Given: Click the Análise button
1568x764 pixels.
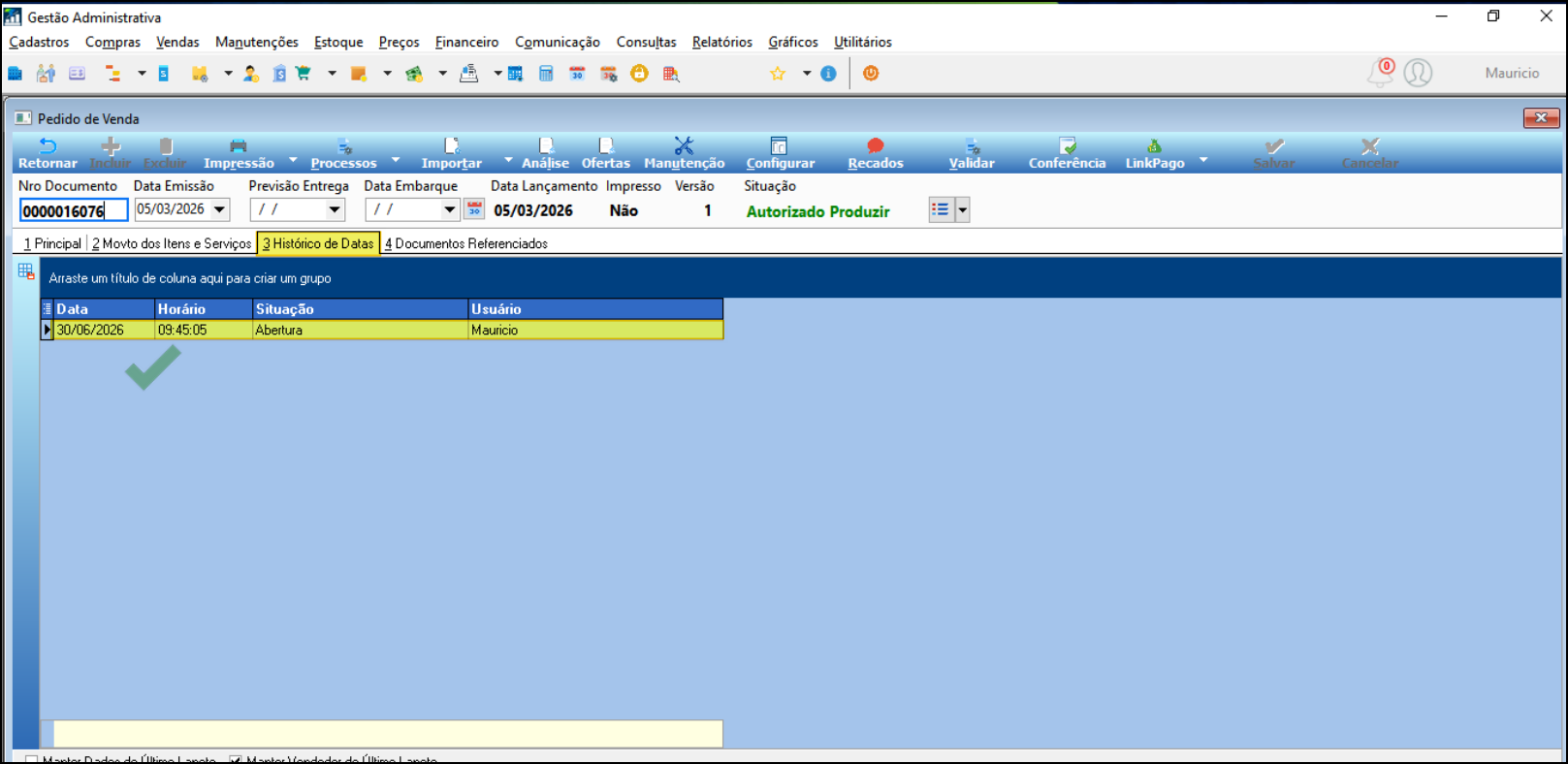Looking at the screenshot, I should click(546, 153).
